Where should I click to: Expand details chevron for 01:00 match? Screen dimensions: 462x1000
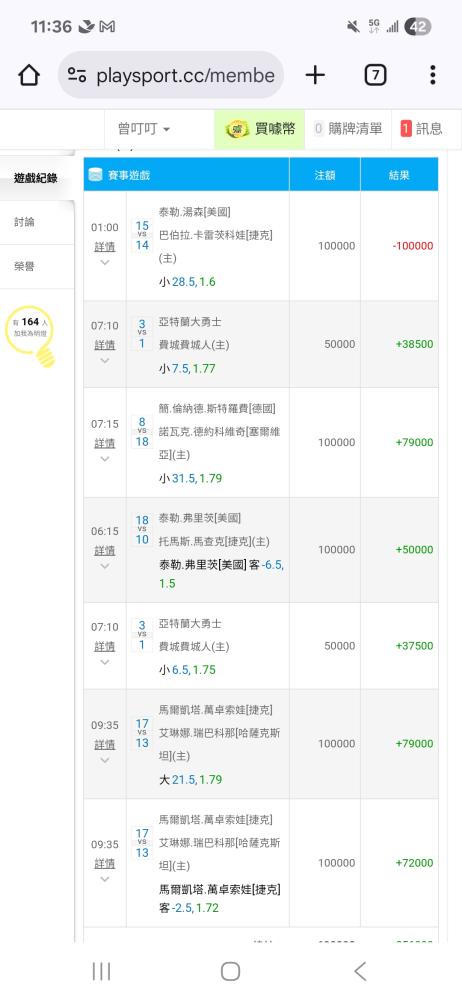pyautogui.click(x=105, y=262)
